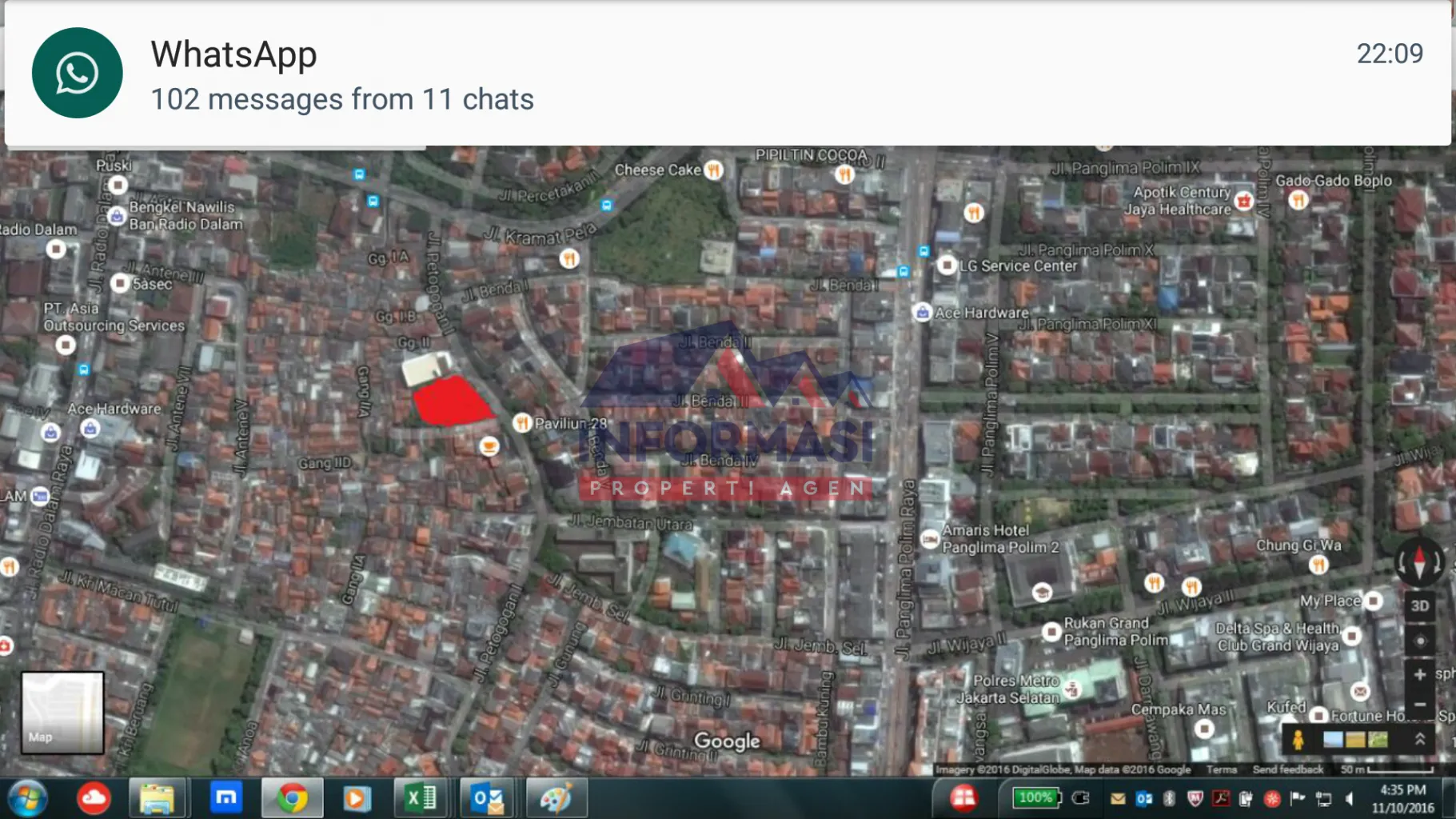Select the Pegman street view icon
This screenshot has width=1456, height=819.
point(1299,740)
